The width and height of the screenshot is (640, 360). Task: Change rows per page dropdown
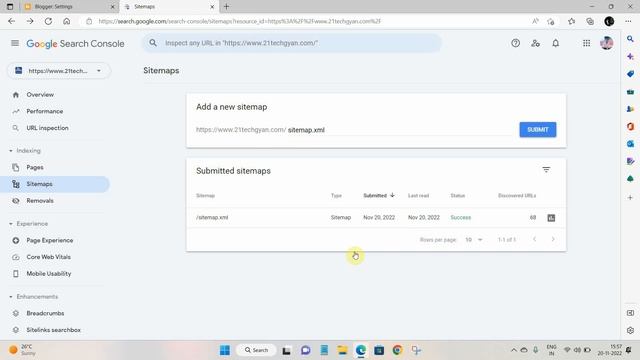pos(474,240)
